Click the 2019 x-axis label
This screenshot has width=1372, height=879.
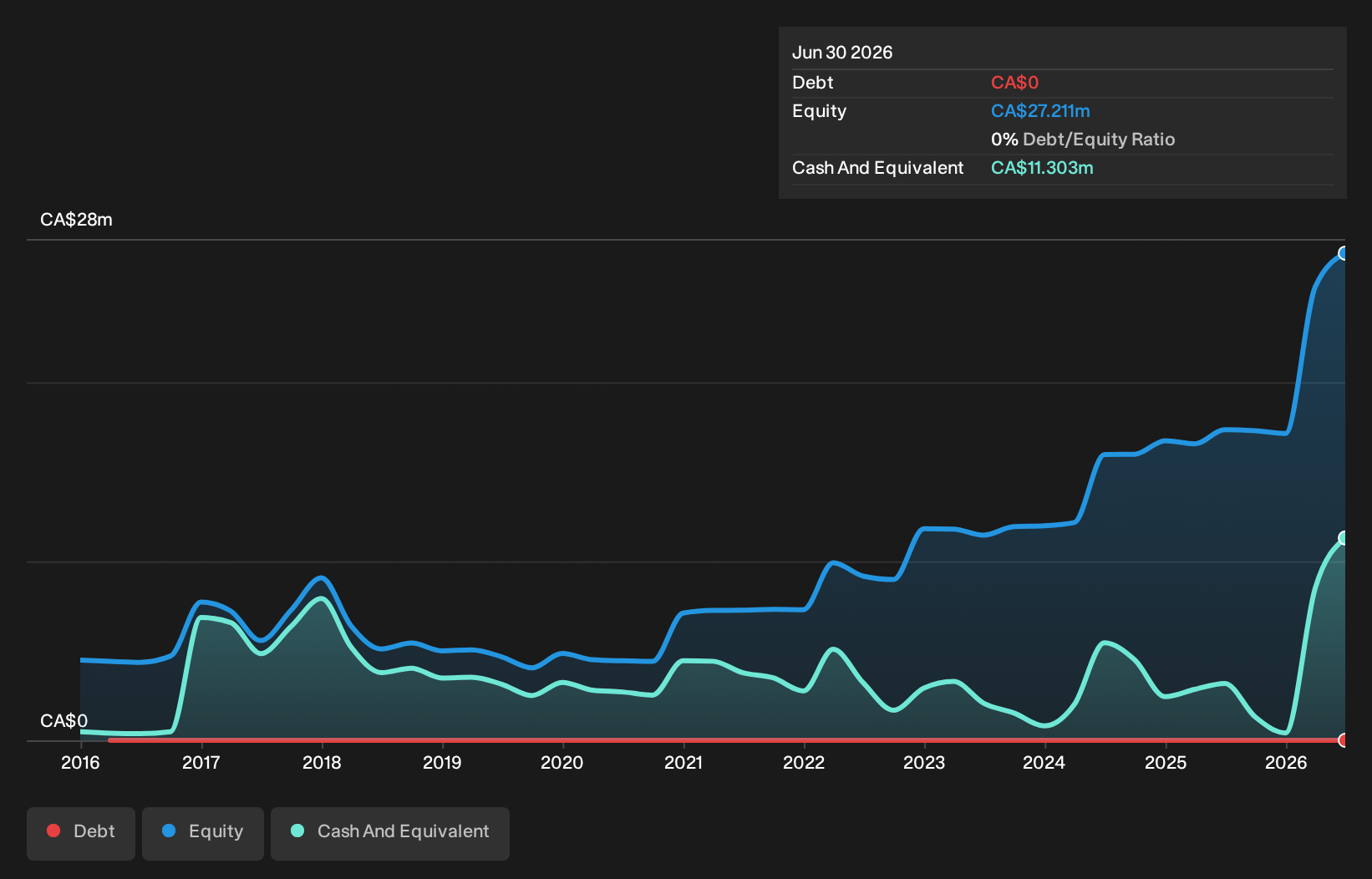[442, 763]
